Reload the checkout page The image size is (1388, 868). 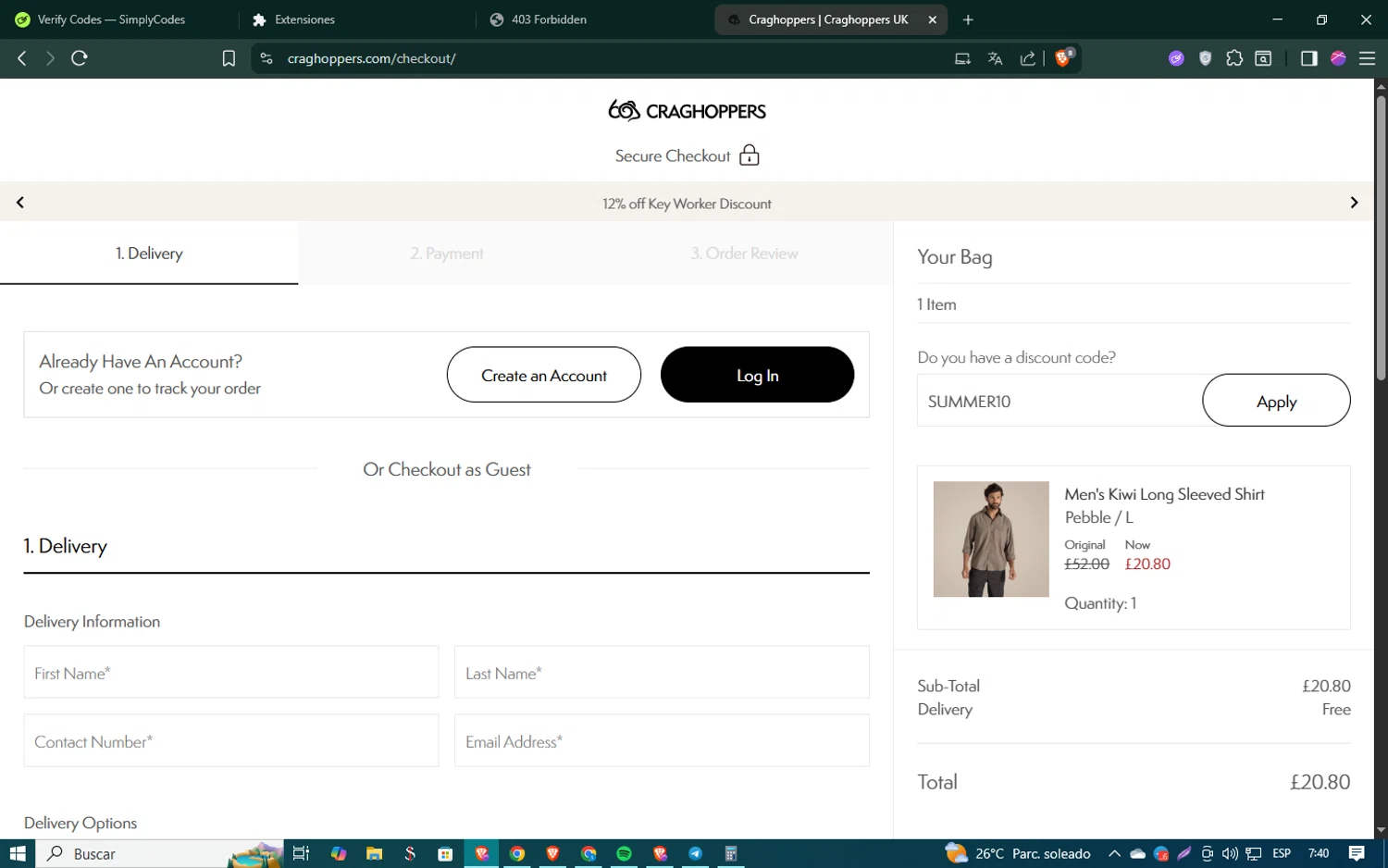80,58
